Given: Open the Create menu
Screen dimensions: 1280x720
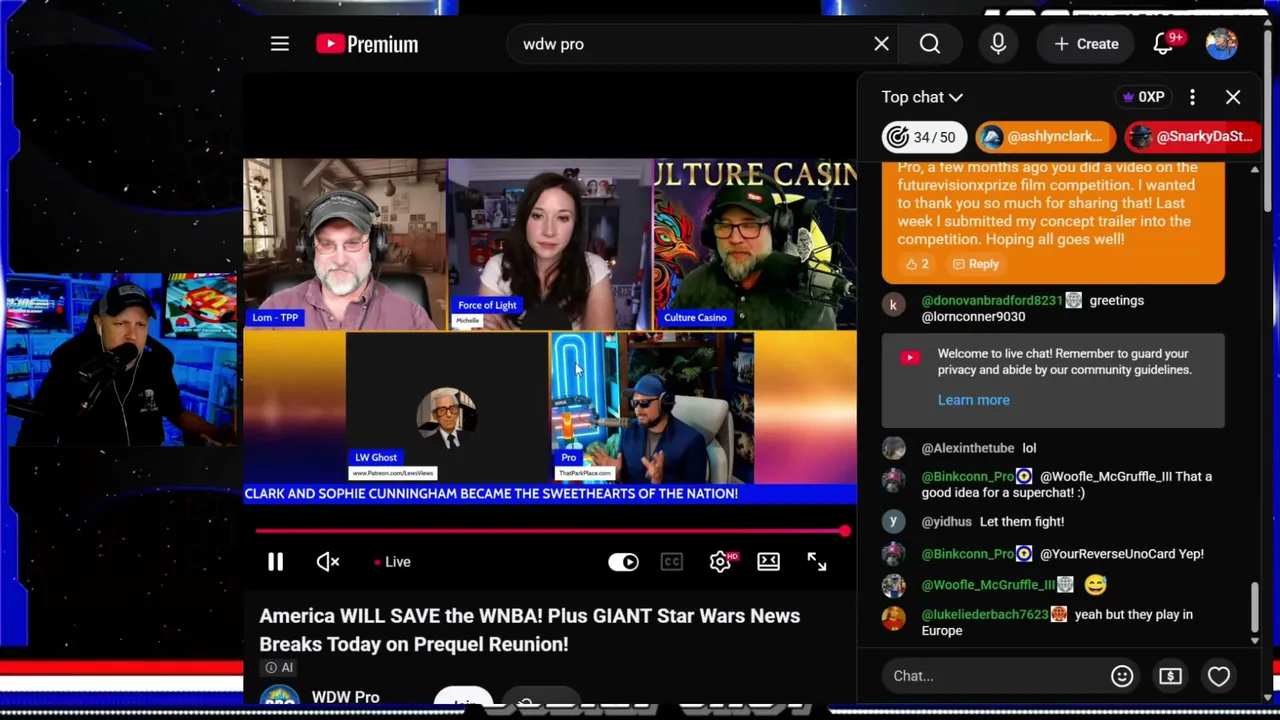Looking at the screenshot, I should click(x=1085, y=44).
